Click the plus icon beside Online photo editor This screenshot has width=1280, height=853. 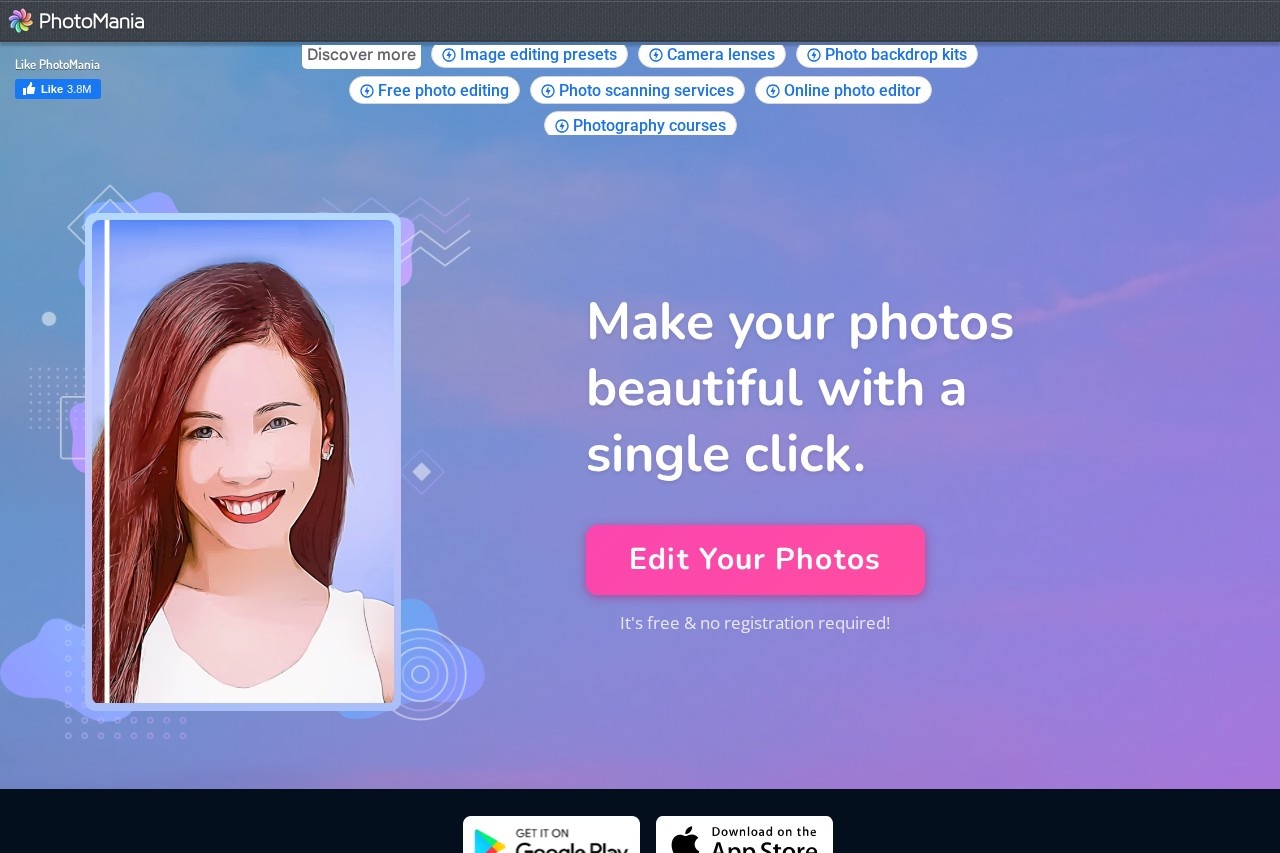point(772,90)
